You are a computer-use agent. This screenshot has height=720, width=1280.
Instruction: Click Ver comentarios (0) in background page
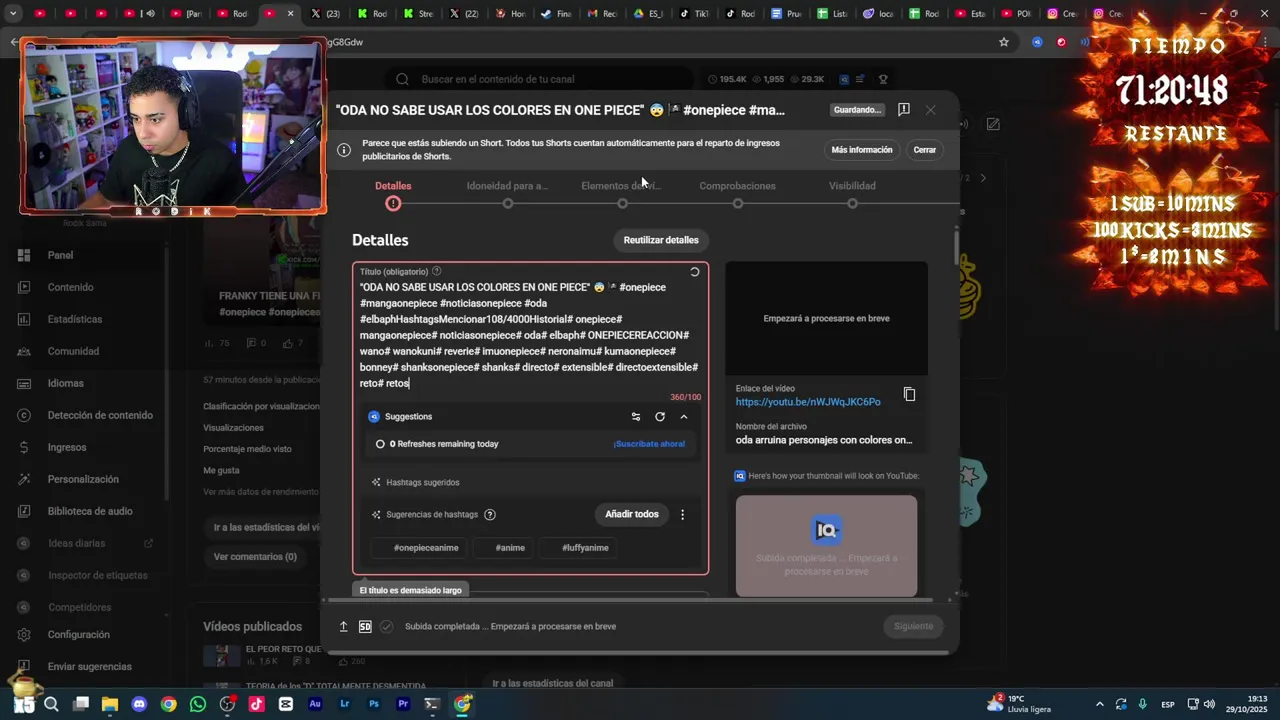[x=255, y=557]
